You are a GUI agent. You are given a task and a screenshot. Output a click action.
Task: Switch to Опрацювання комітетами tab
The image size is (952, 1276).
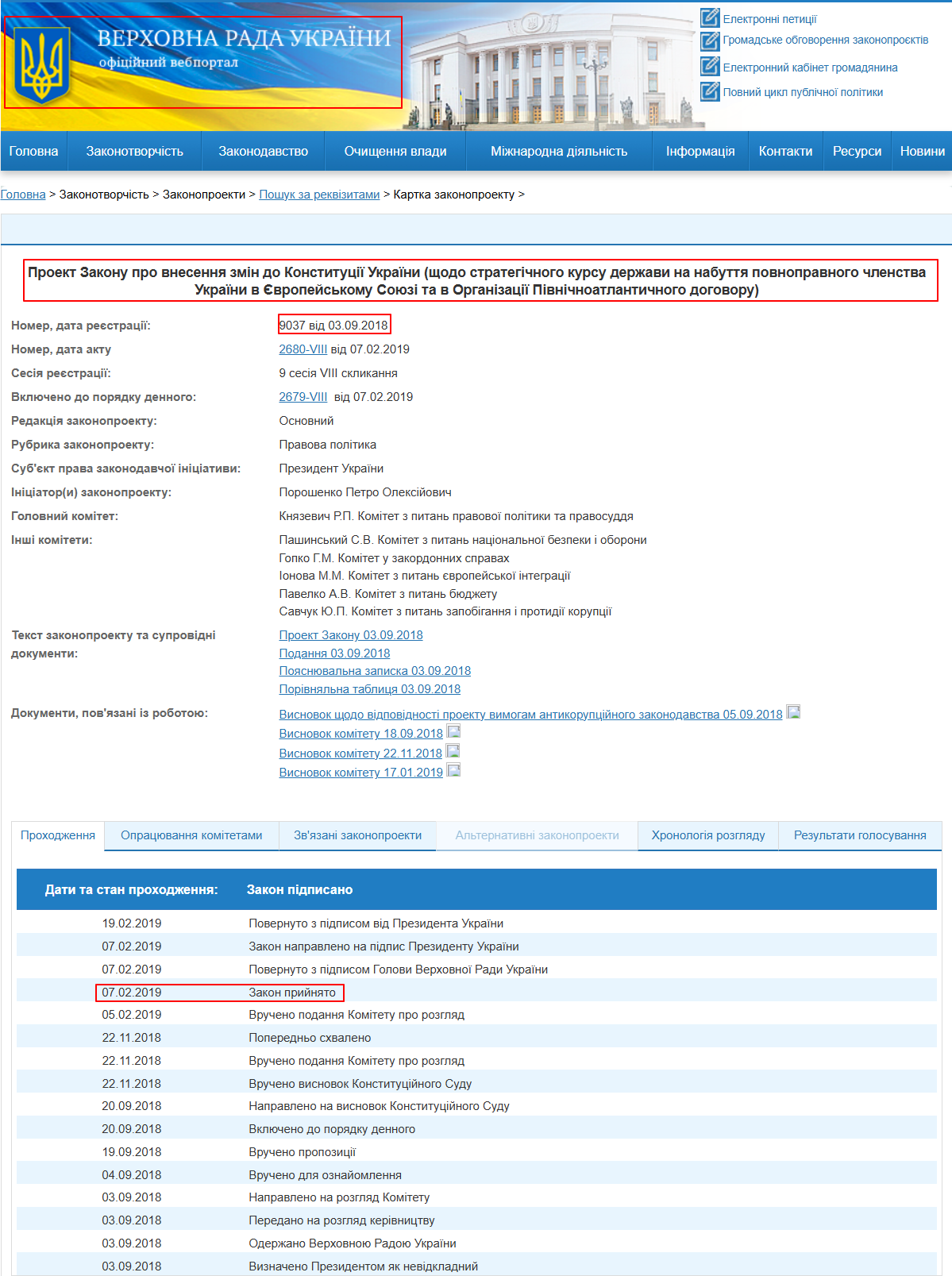[191, 835]
